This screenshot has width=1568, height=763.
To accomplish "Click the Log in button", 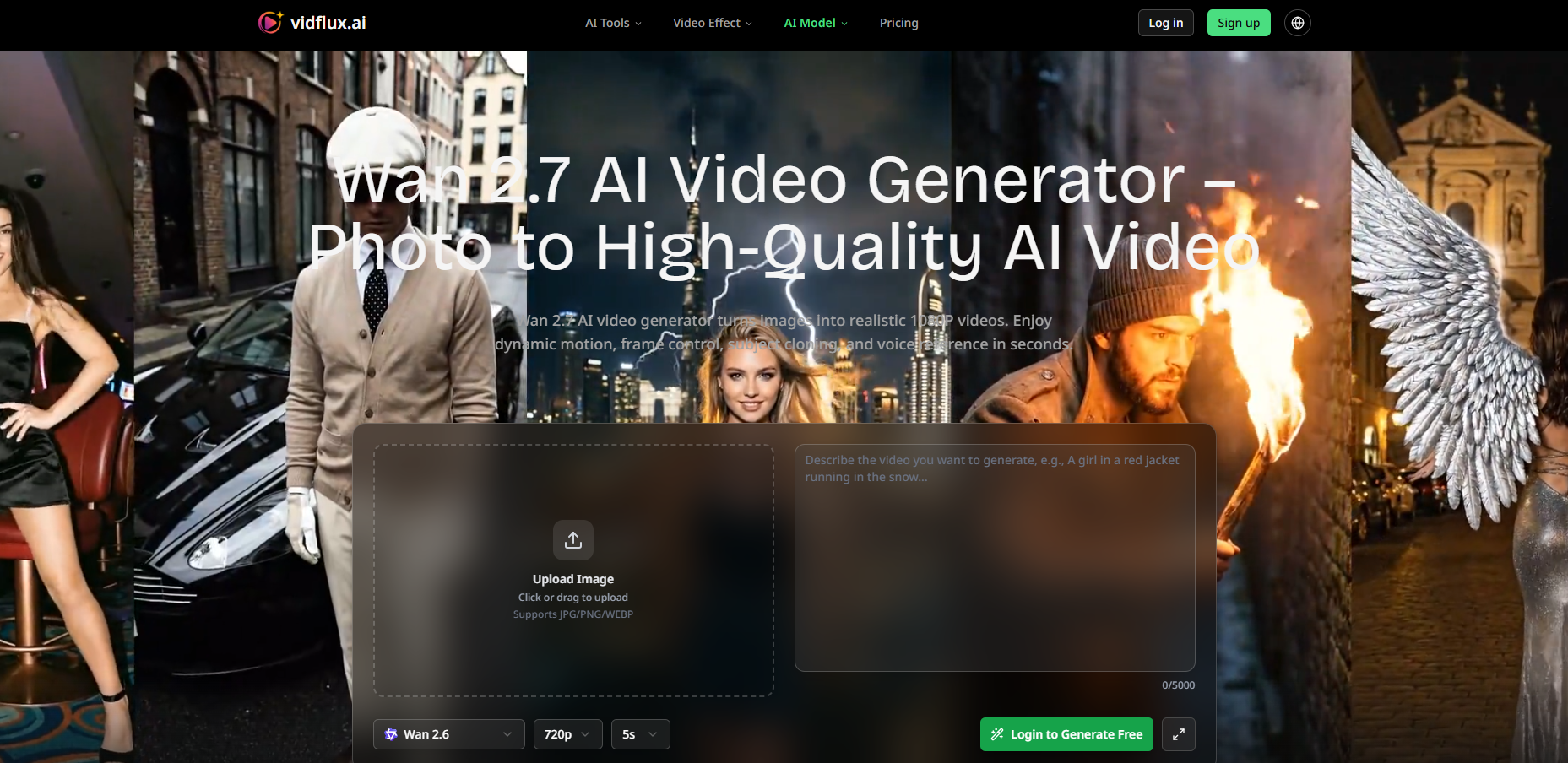I will point(1165,23).
